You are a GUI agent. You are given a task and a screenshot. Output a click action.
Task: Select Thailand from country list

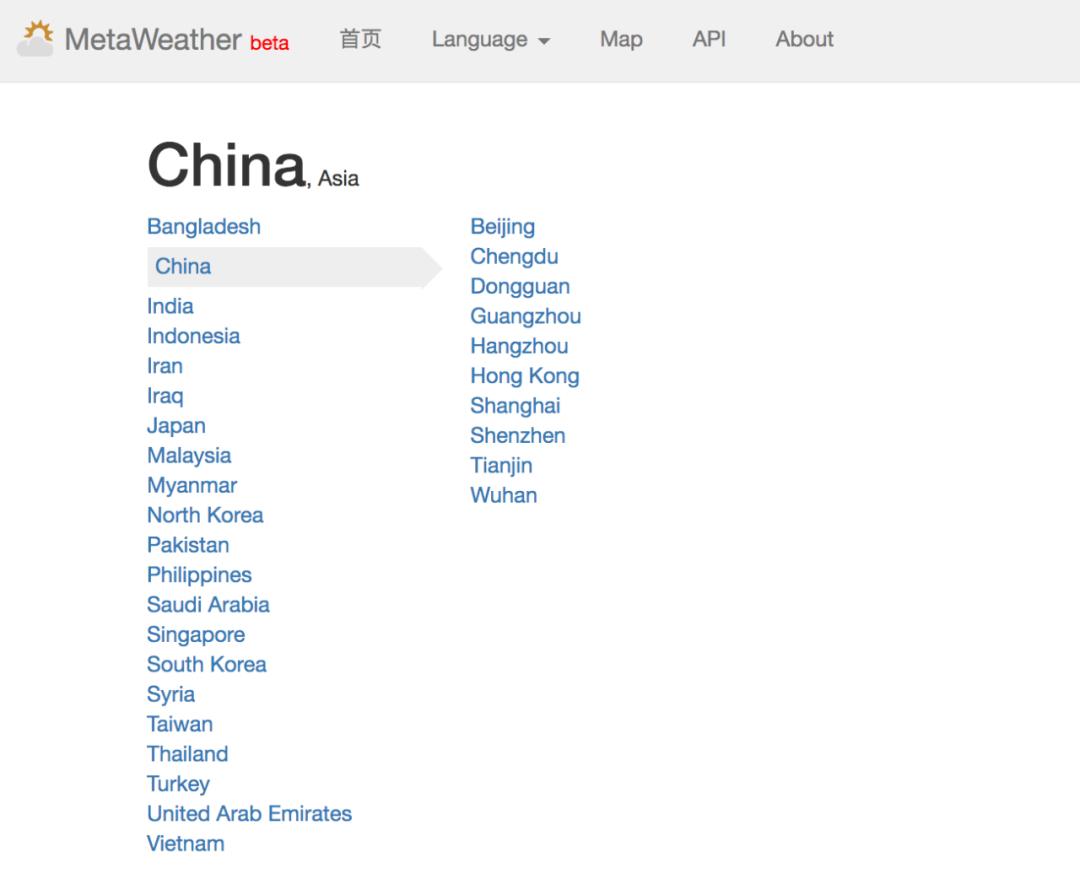pyautogui.click(x=187, y=754)
